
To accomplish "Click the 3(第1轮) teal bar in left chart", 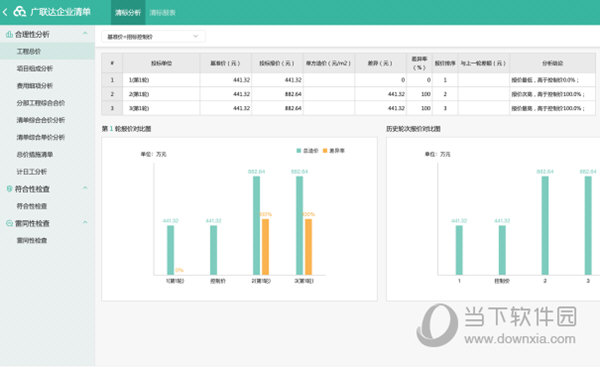I will tap(300, 226).
